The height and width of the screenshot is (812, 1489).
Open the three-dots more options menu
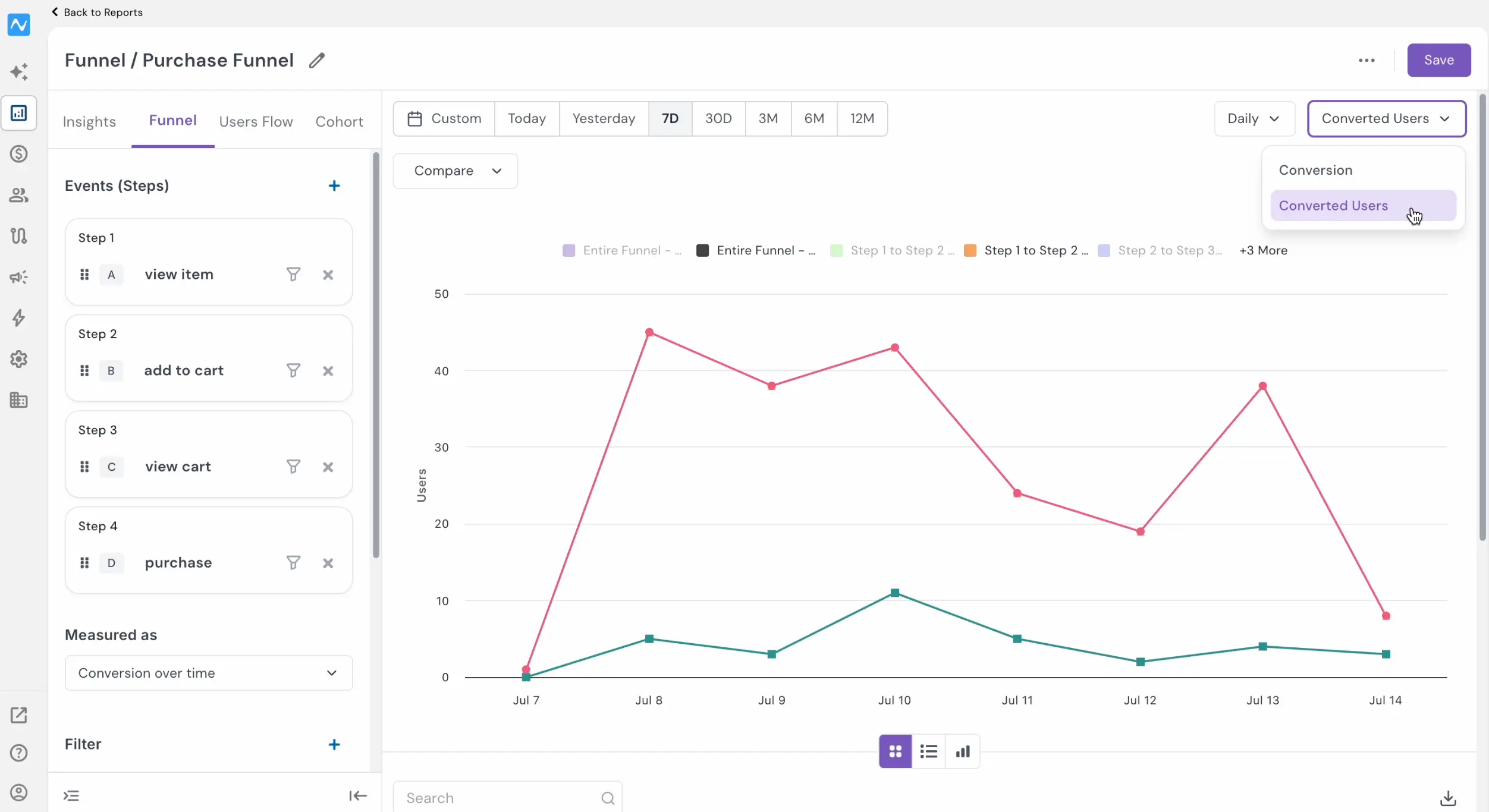pos(1367,60)
